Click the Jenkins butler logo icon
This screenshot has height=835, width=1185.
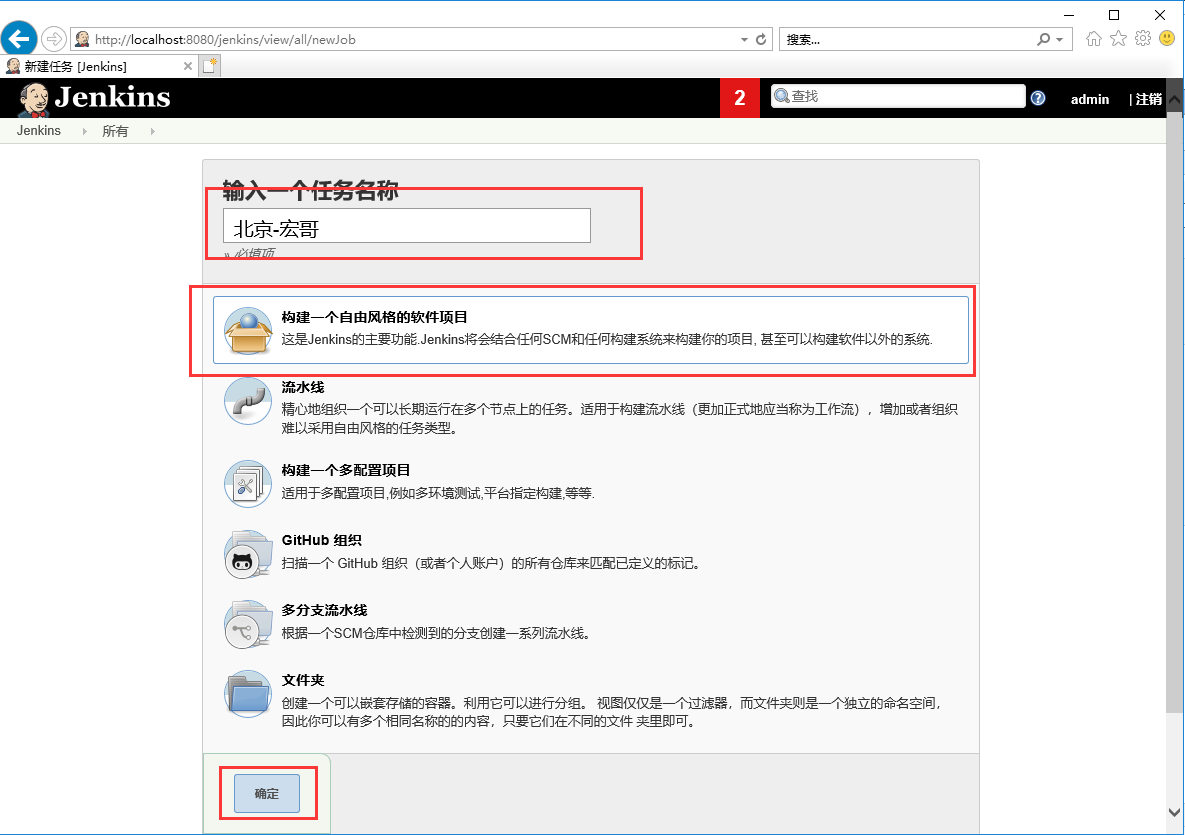point(33,99)
